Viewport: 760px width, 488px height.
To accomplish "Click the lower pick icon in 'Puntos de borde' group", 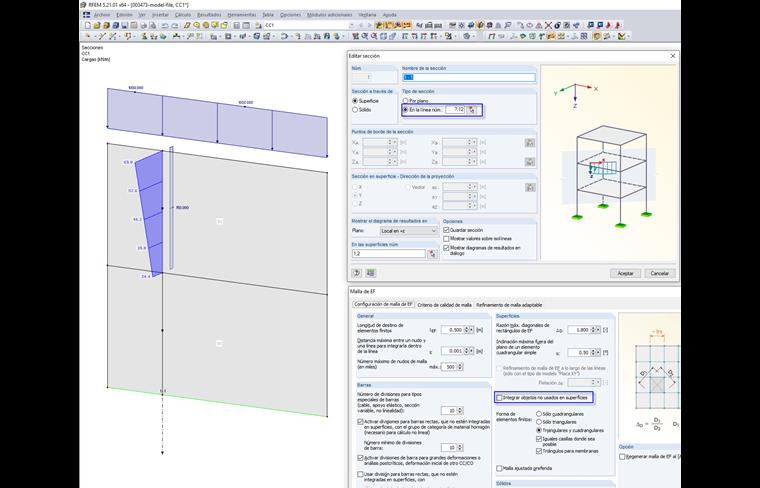I will pyautogui.click(x=530, y=161).
